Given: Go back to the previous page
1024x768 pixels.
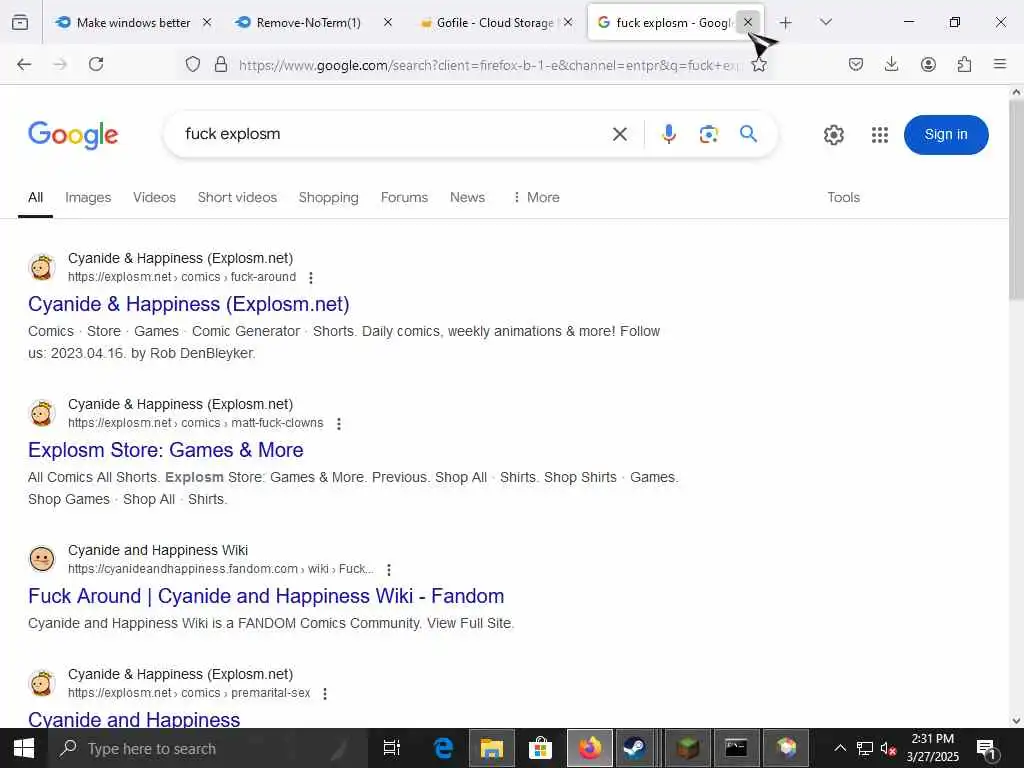Looking at the screenshot, I should pyautogui.click(x=24, y=64).
